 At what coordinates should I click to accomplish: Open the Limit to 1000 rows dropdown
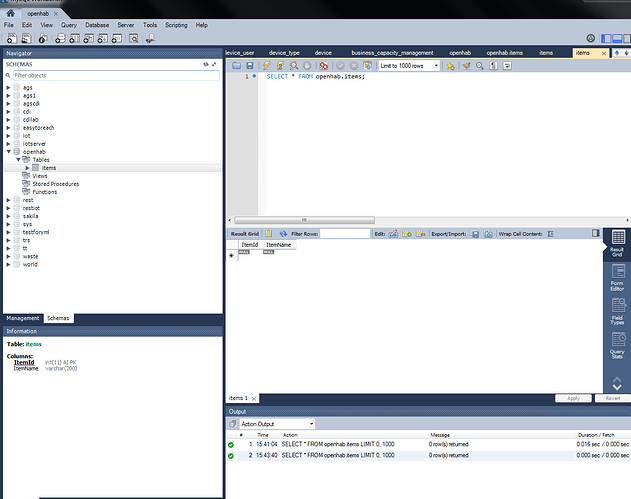point(409,65)
